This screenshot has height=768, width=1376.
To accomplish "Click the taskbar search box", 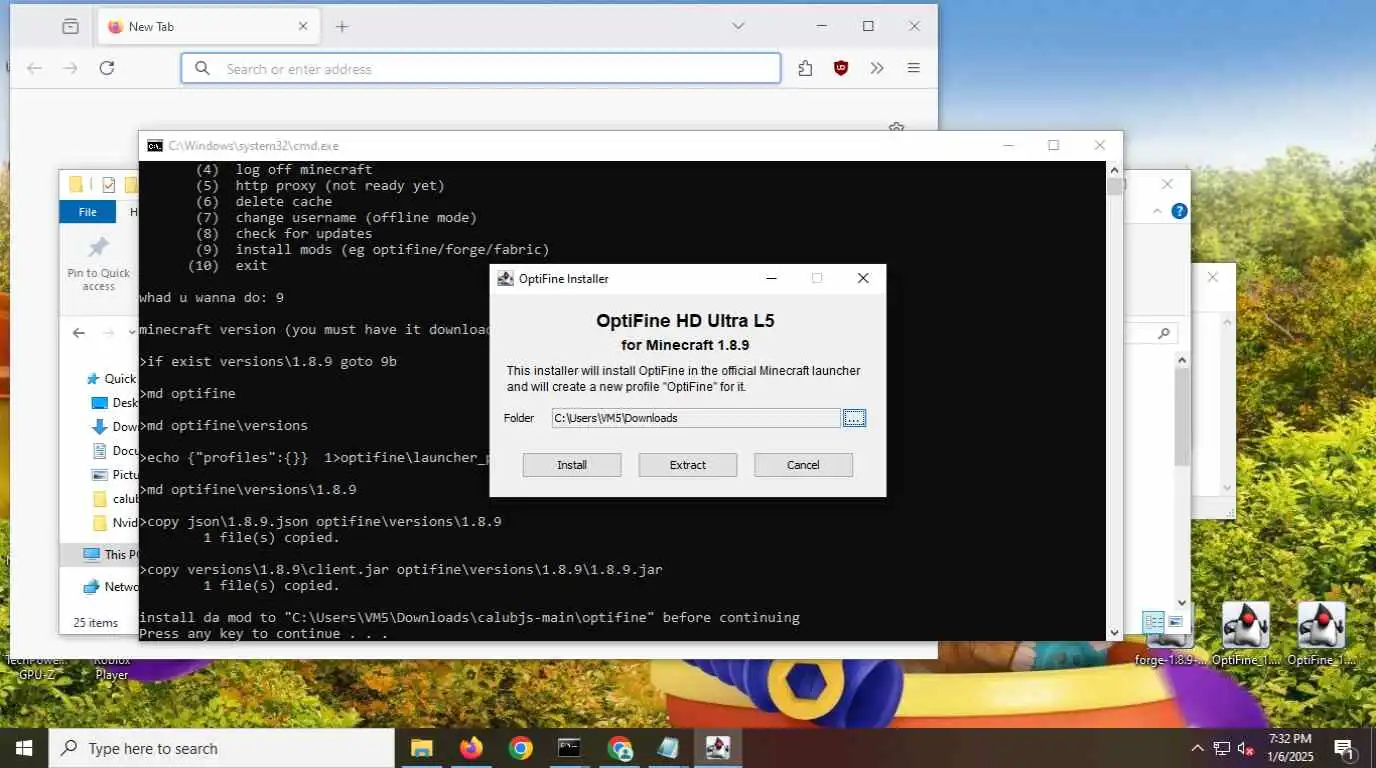I will tap(221, 748).
